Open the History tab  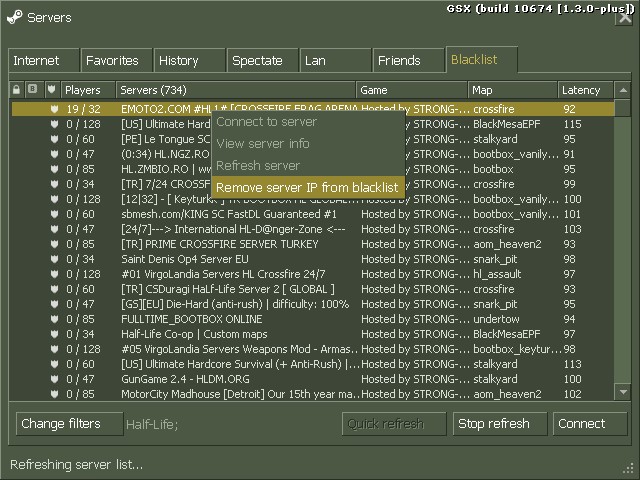(189, 60)
